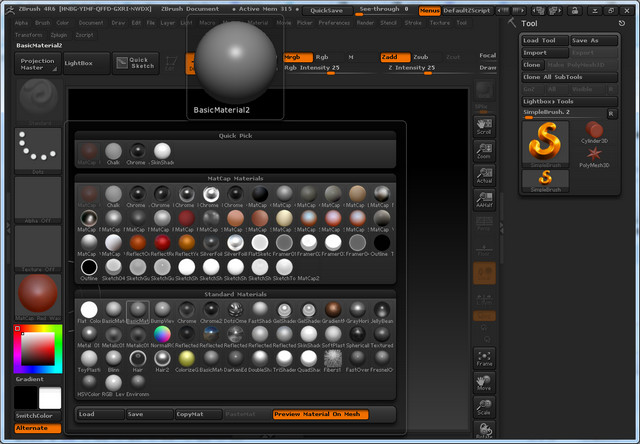Select the Cylinder3D tool
Viewport: 640px width, 444px height.
[594, 132]
